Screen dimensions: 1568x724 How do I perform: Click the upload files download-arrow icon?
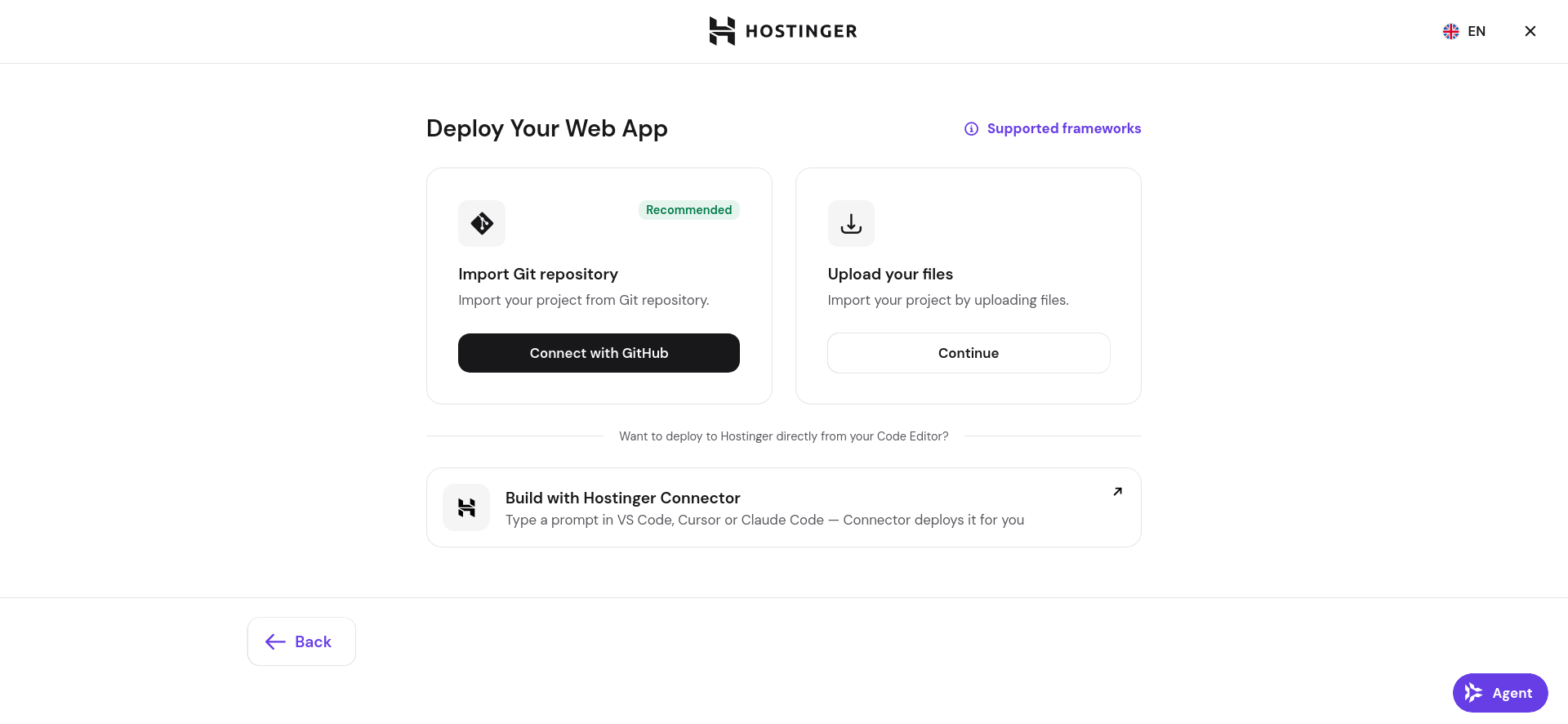851,223
